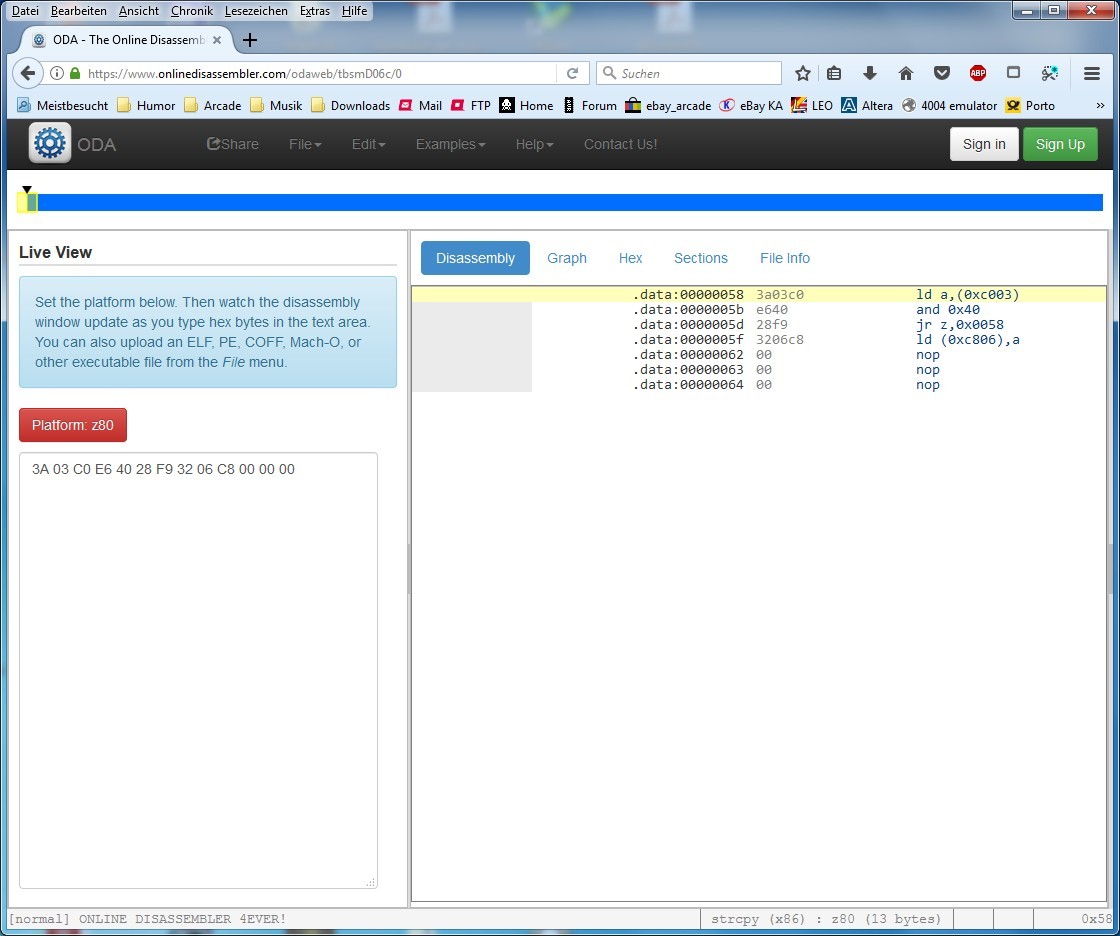Click the ODA gear logo icon
1120x936 pixels.
click(x=49, y=143)
